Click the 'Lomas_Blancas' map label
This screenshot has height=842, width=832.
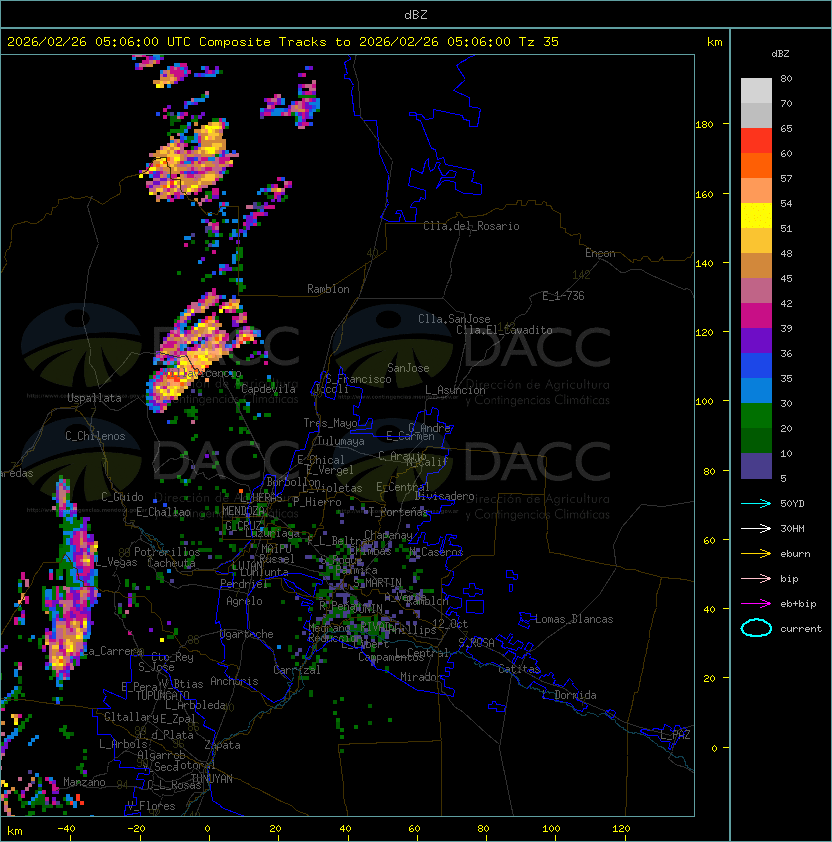tap(574, 619)
